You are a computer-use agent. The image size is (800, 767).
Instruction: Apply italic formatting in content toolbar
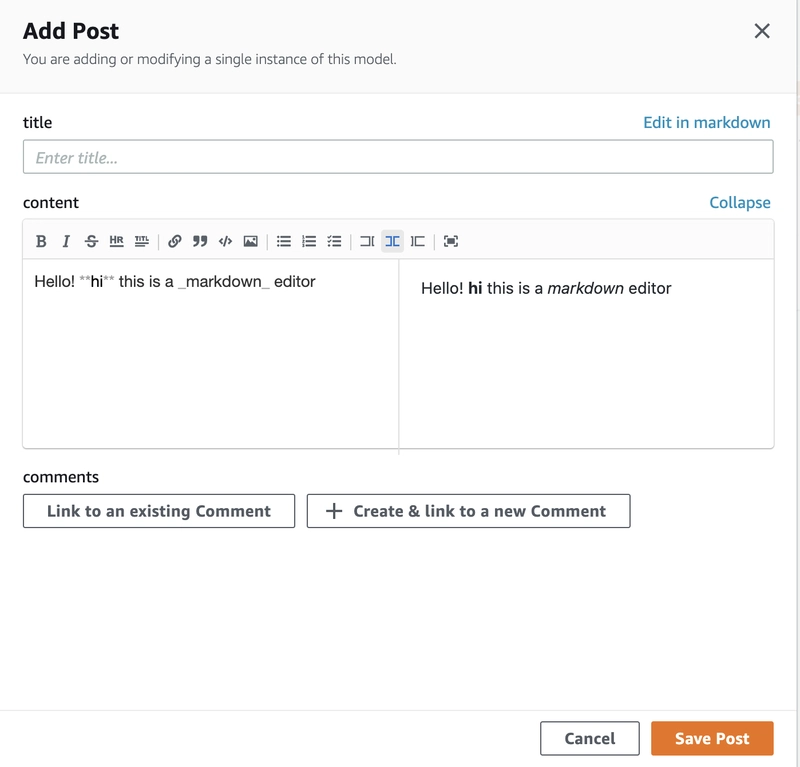click(66, 241)
